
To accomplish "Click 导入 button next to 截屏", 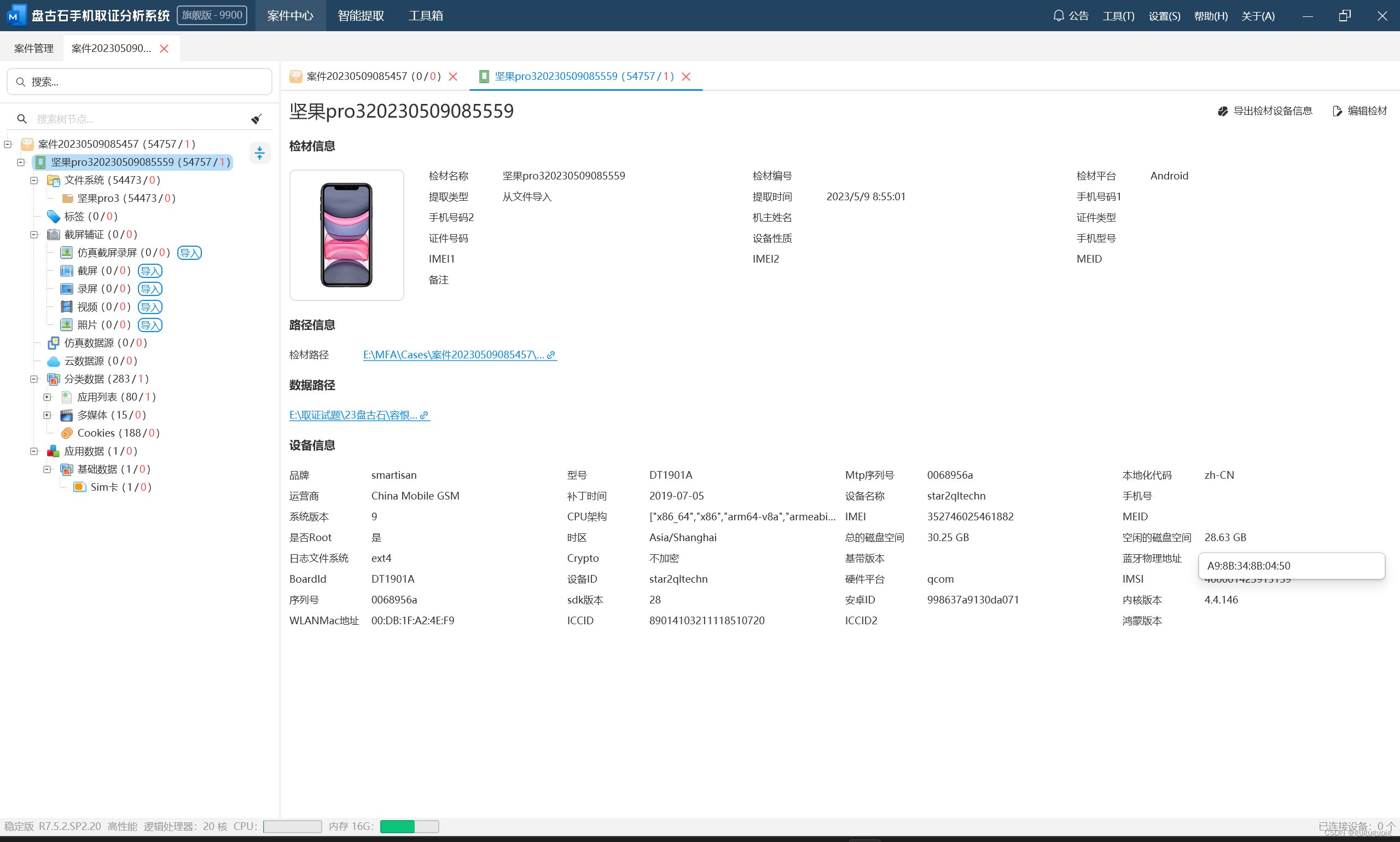I will pyautogui.click(x=150, y=271).
